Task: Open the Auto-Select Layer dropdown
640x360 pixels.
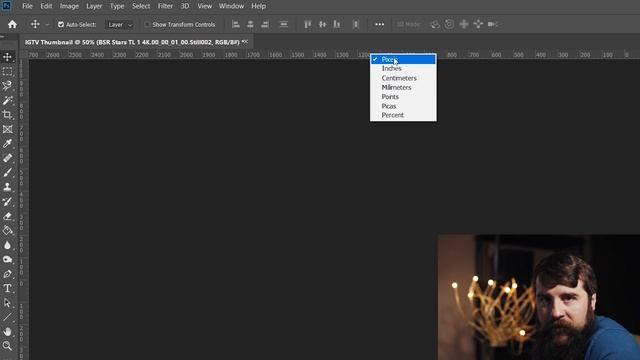Action: (x=119, y=24)
